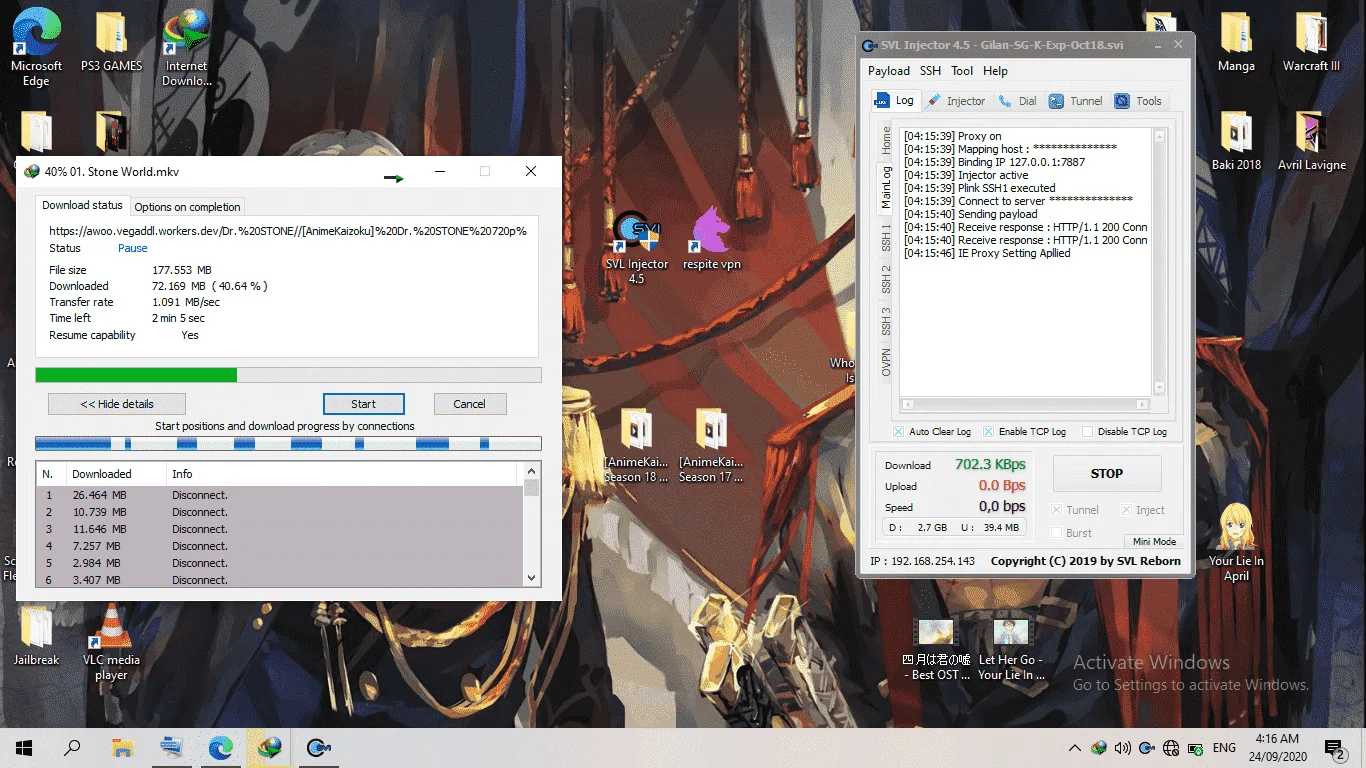Click the volume icon in system tray

click(x=1122, y=748)
